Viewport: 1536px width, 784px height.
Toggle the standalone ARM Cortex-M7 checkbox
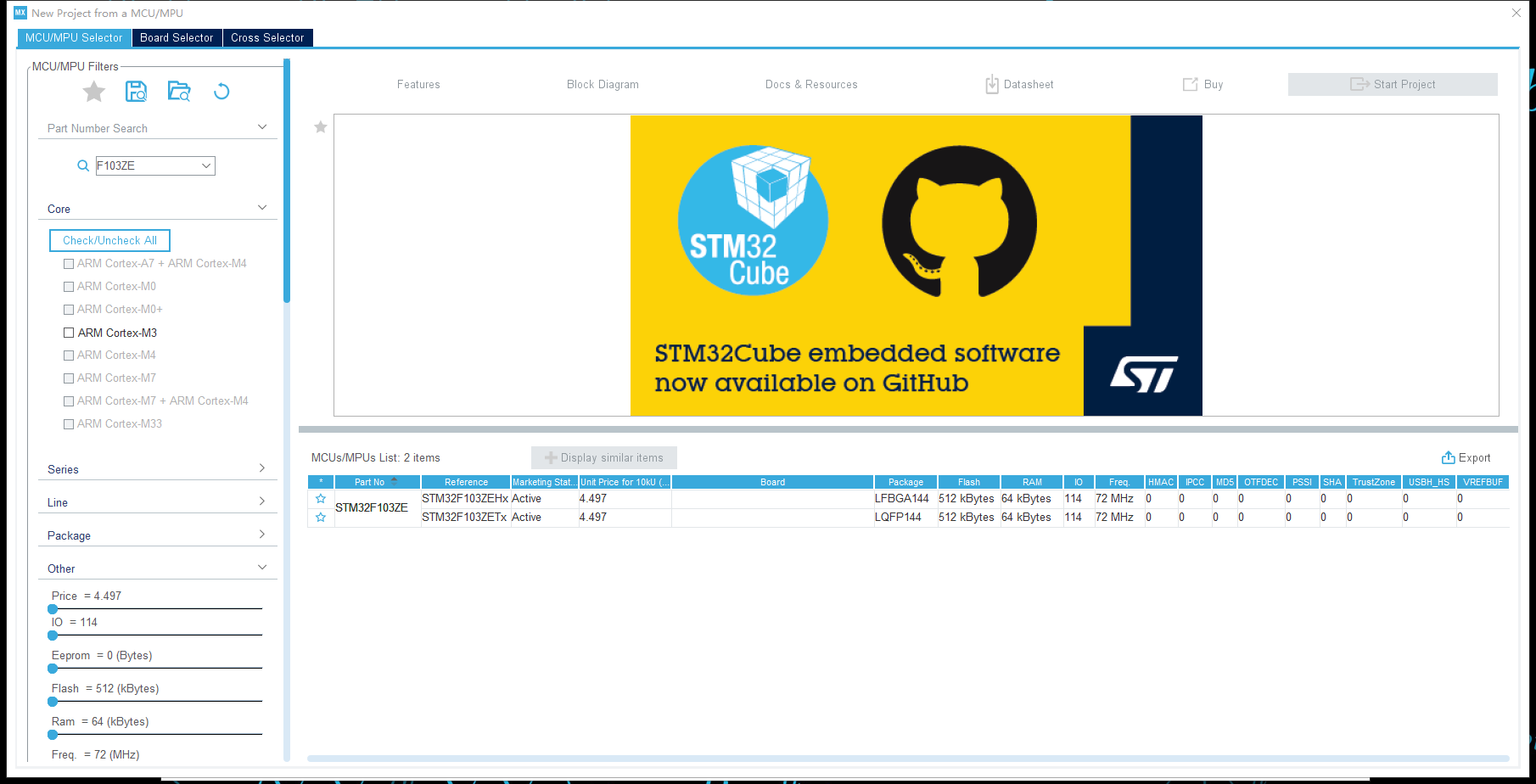point(69,378)
